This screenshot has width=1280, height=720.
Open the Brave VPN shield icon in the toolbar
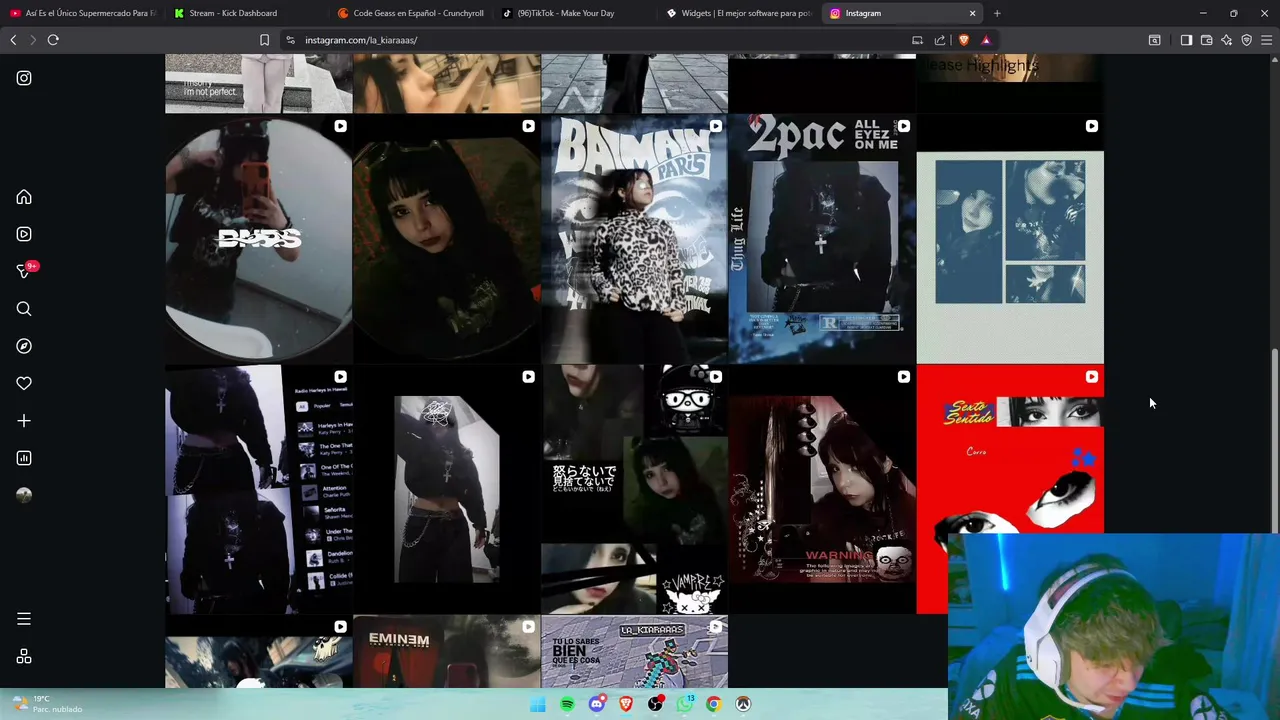coord(1246,40)
